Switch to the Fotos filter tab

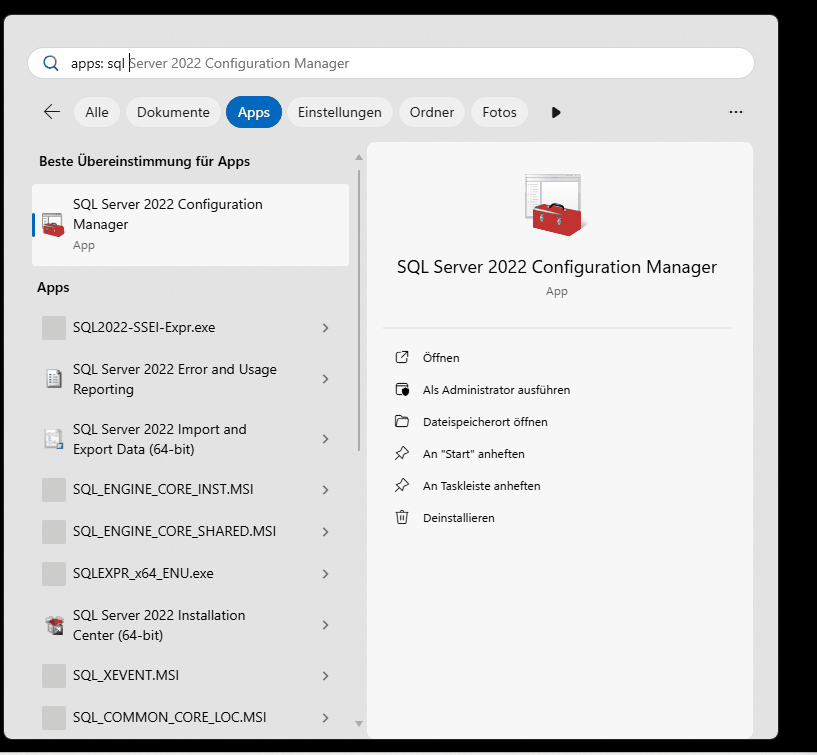[x=499, y=112]
